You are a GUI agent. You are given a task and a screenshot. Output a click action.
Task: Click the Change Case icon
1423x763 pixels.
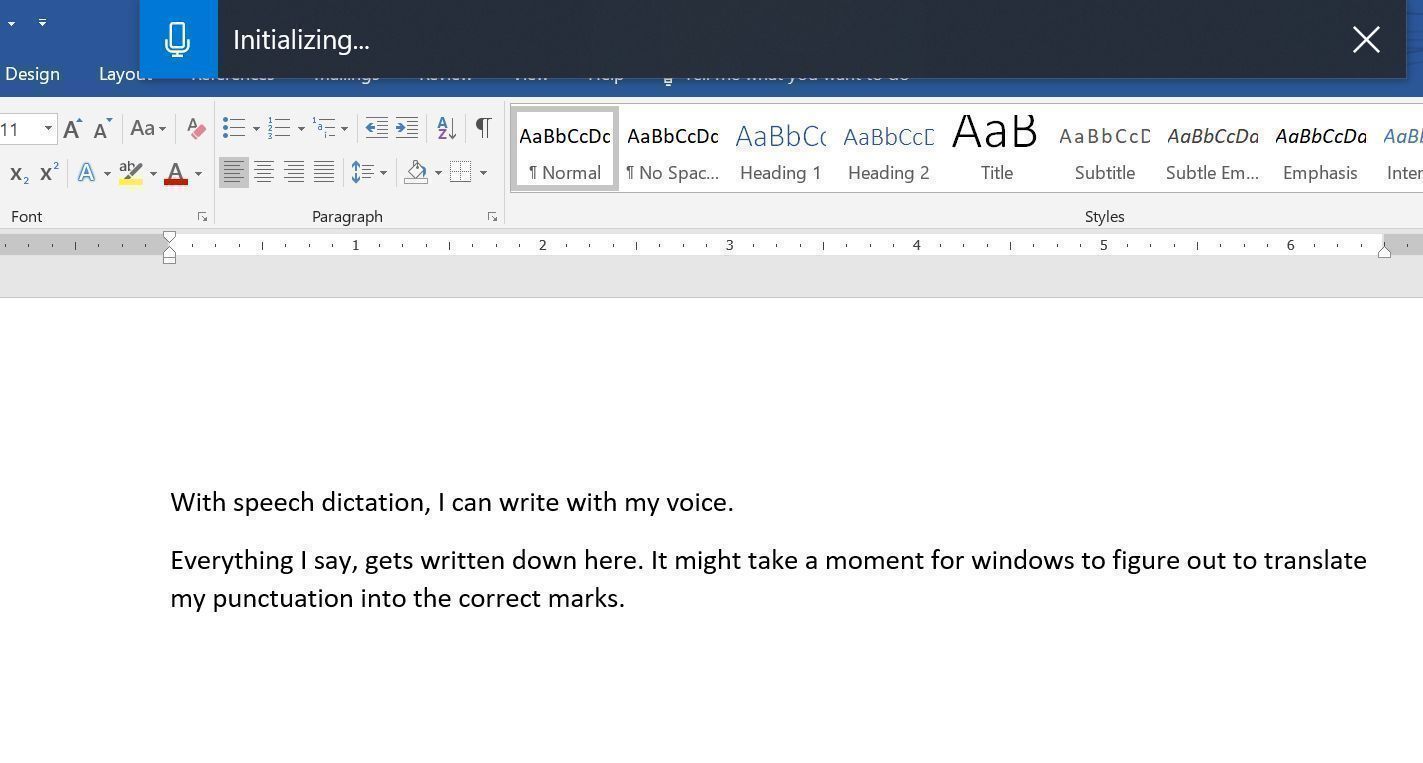[148, 128]
